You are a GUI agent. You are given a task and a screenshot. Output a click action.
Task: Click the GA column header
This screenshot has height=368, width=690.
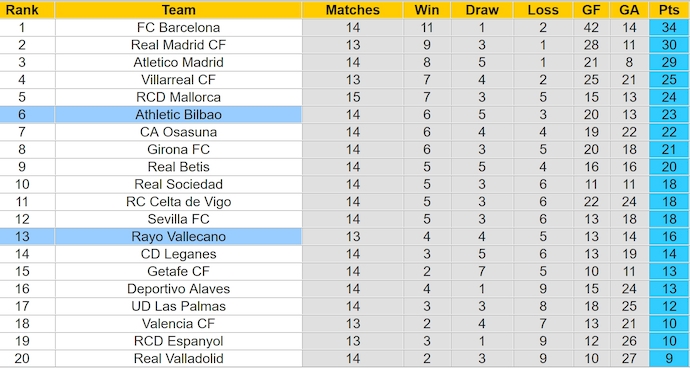(x=629, y=10)
